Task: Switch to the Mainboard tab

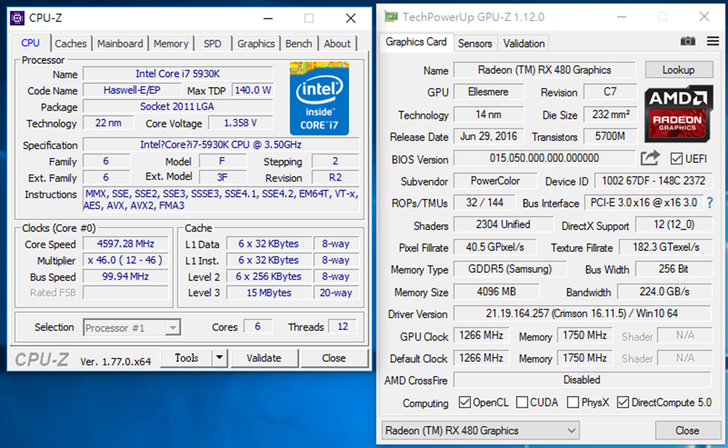Action: pyautogui.click(x=120, y=44)
